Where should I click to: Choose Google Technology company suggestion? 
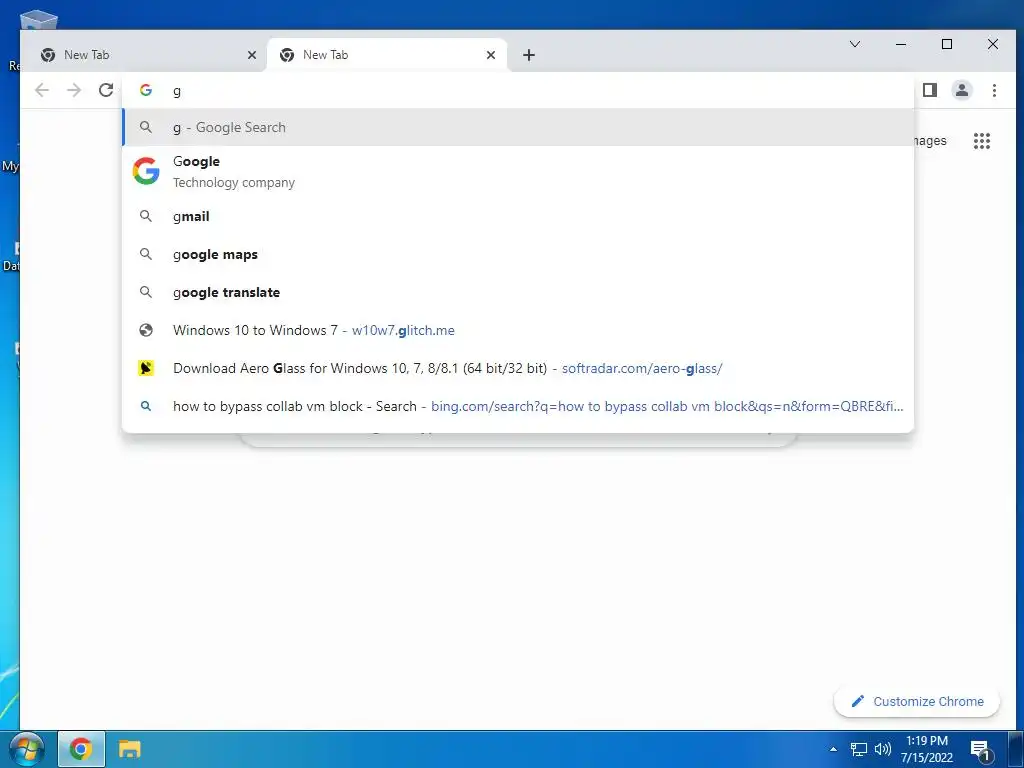point(518,171)
